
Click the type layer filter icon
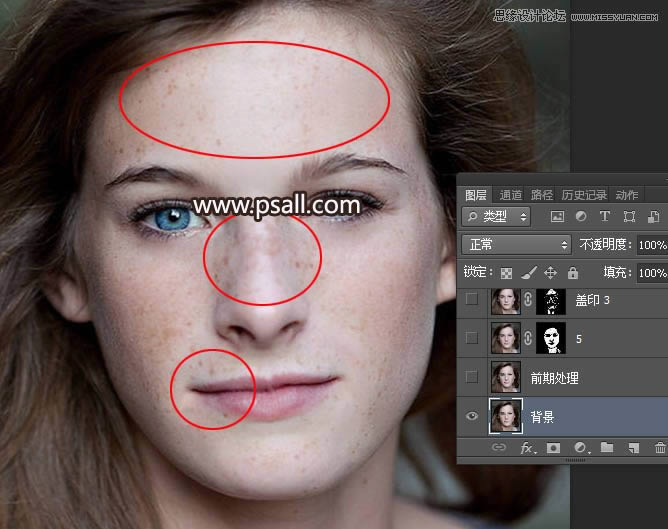click(605, 216)
